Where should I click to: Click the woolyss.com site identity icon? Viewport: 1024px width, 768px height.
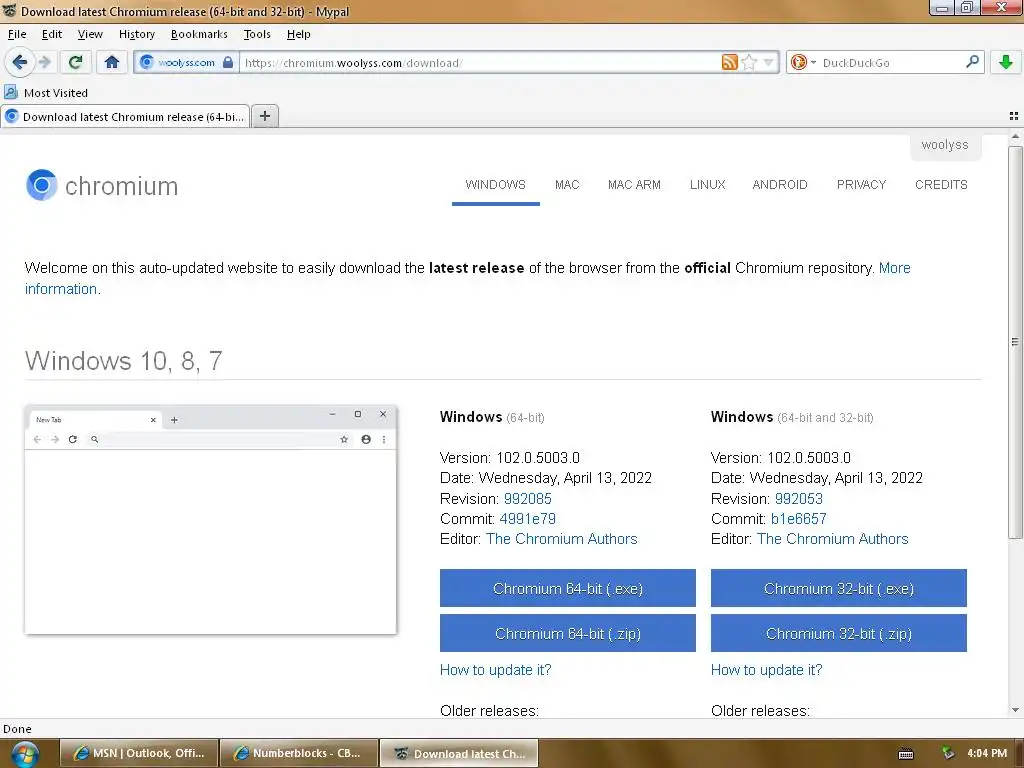click(x=146, y=62)
